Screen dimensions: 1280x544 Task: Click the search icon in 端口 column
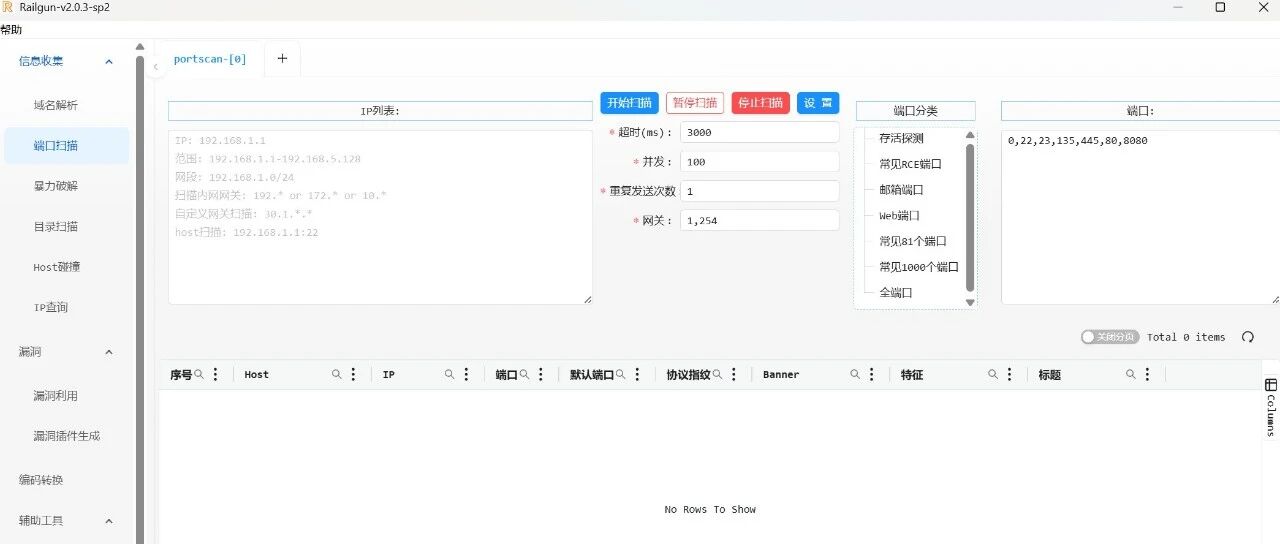(524, 374)
